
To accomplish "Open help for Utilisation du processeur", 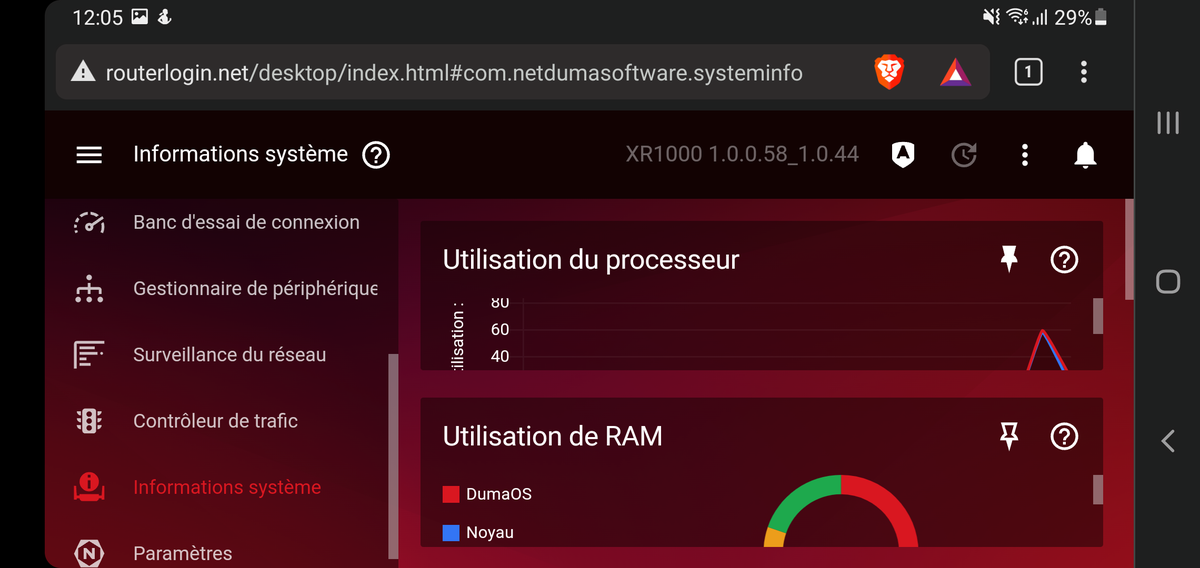I will 1065,260.
